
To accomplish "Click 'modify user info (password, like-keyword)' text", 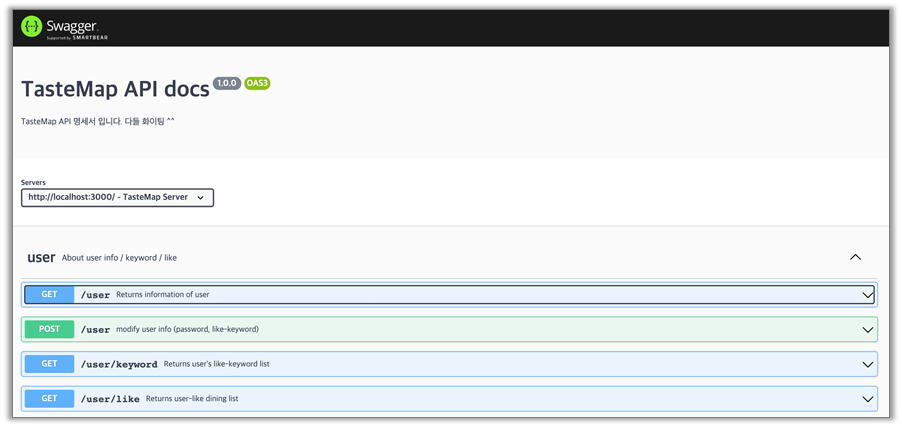I will (188, 329).
